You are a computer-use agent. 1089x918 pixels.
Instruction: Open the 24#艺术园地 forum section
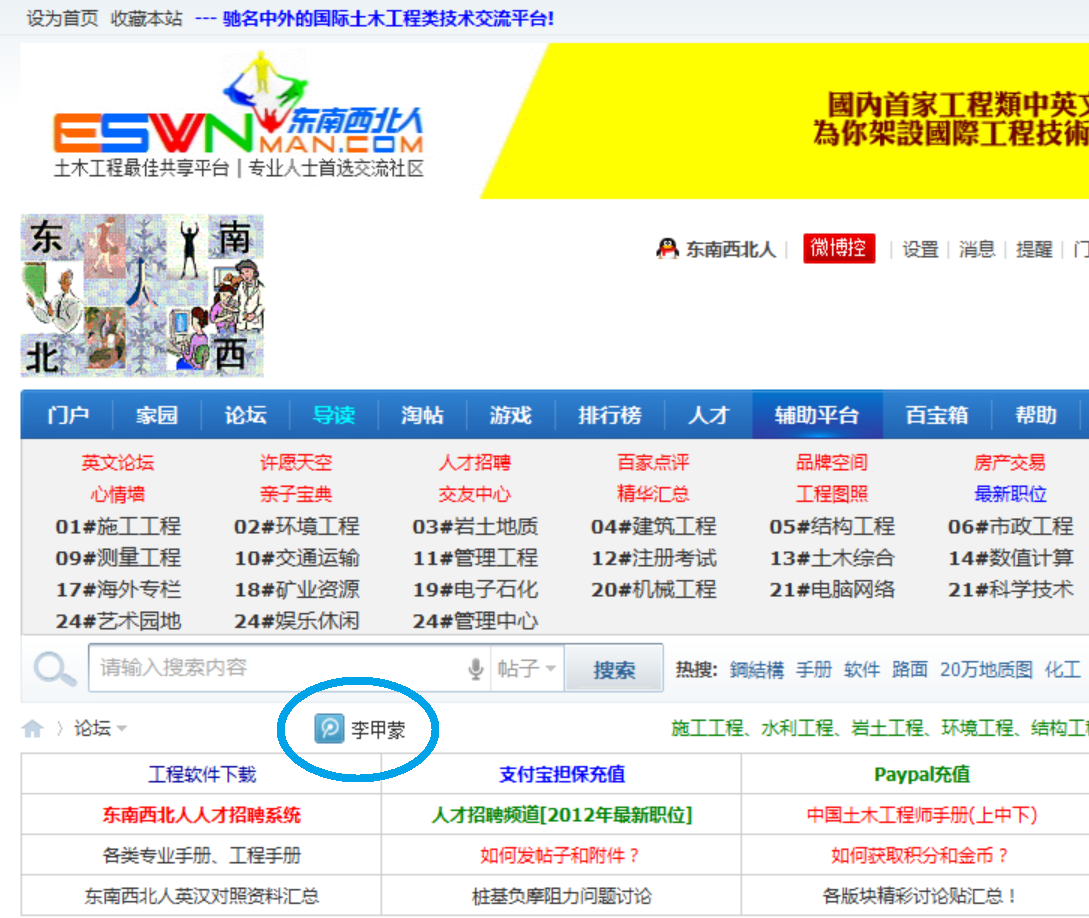click(118, 621)
